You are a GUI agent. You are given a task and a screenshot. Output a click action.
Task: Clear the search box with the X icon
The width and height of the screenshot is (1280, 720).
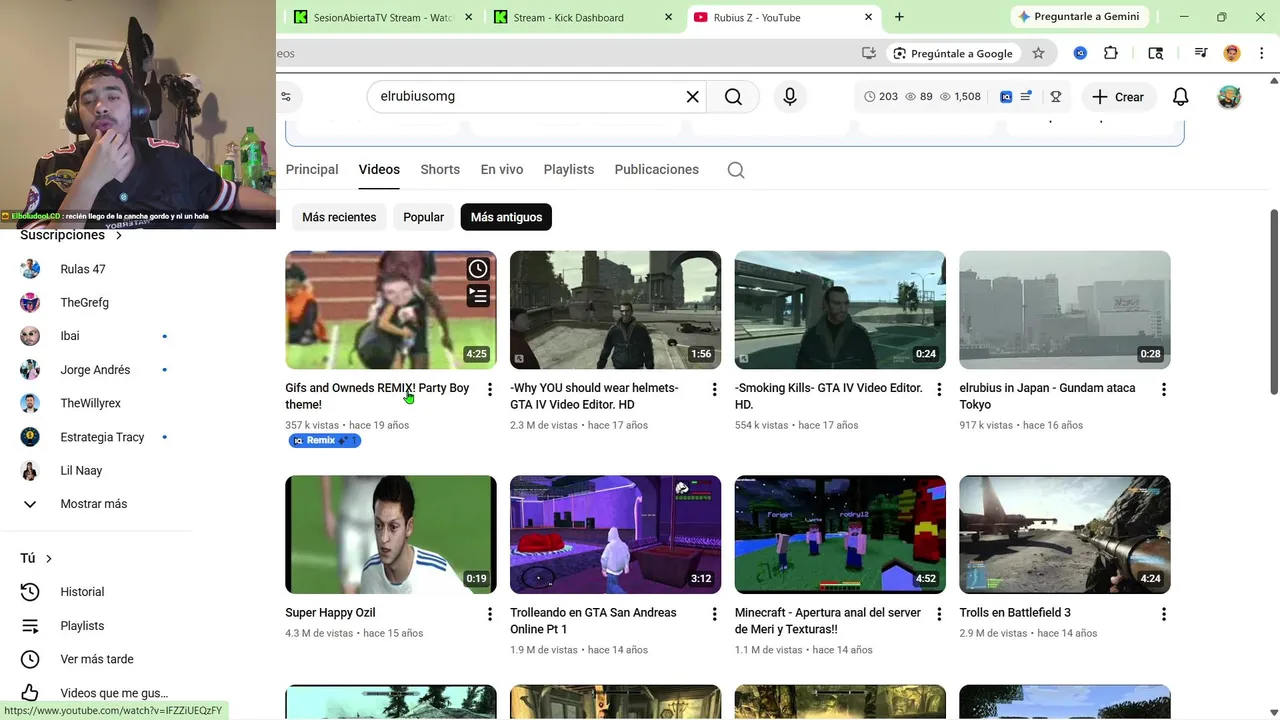692,97
